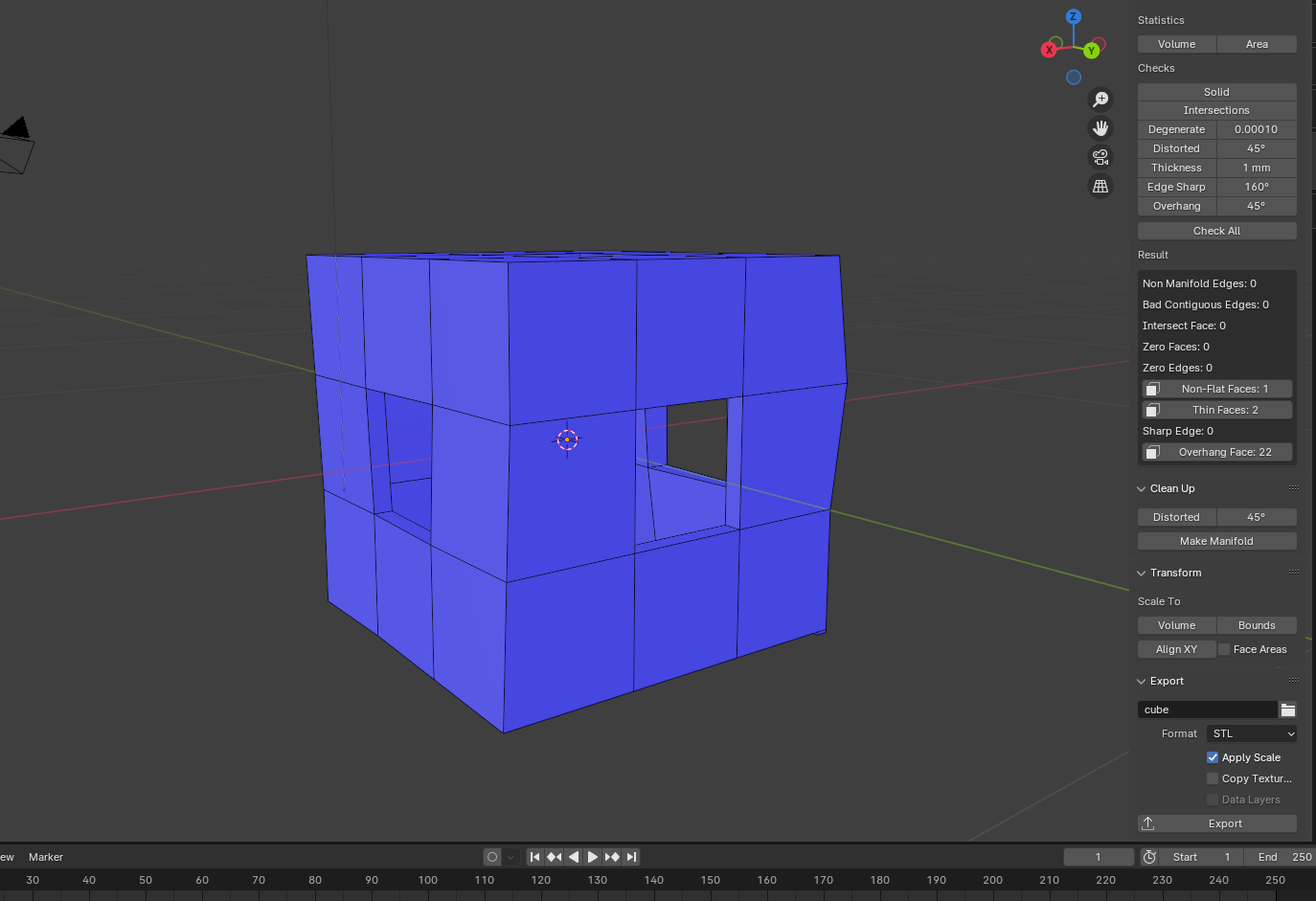The image size is (1316, 901).
Task: Select Non-Flat Faces result icon
Action: click(x=1153, y=389)
